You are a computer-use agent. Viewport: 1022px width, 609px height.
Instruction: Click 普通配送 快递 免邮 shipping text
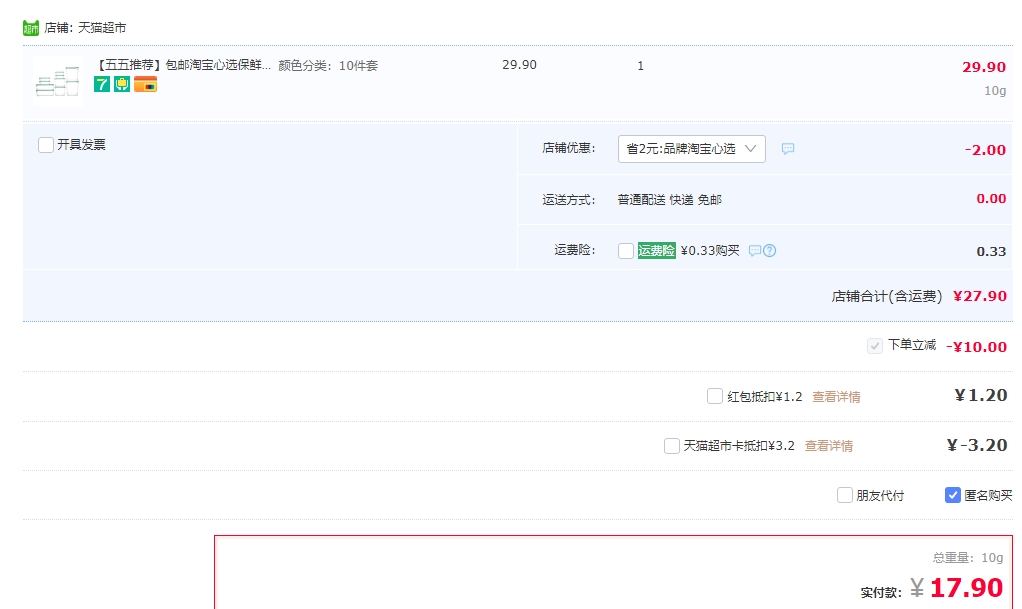(x=669, y=200)
